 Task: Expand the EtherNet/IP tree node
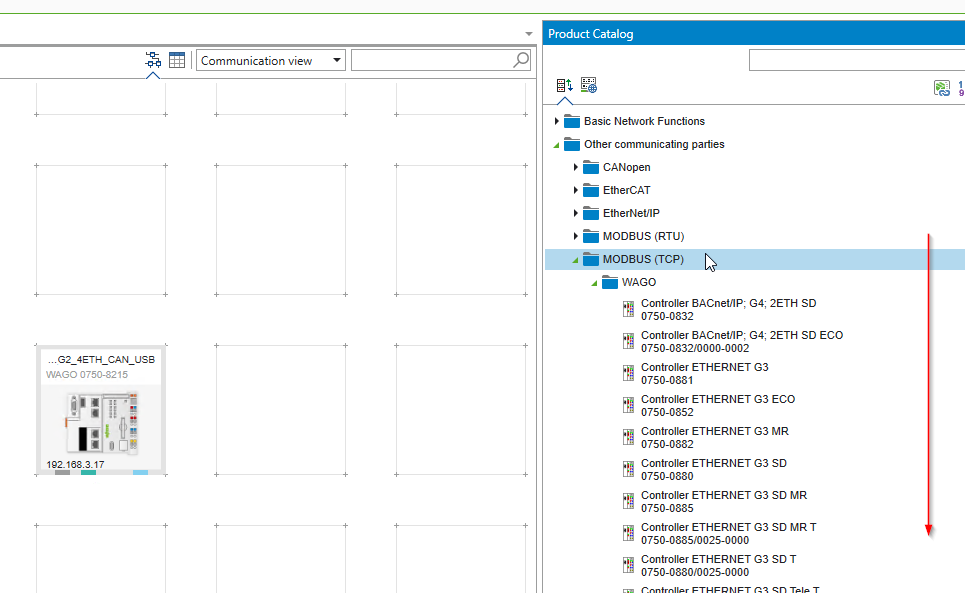click(575, 213)
